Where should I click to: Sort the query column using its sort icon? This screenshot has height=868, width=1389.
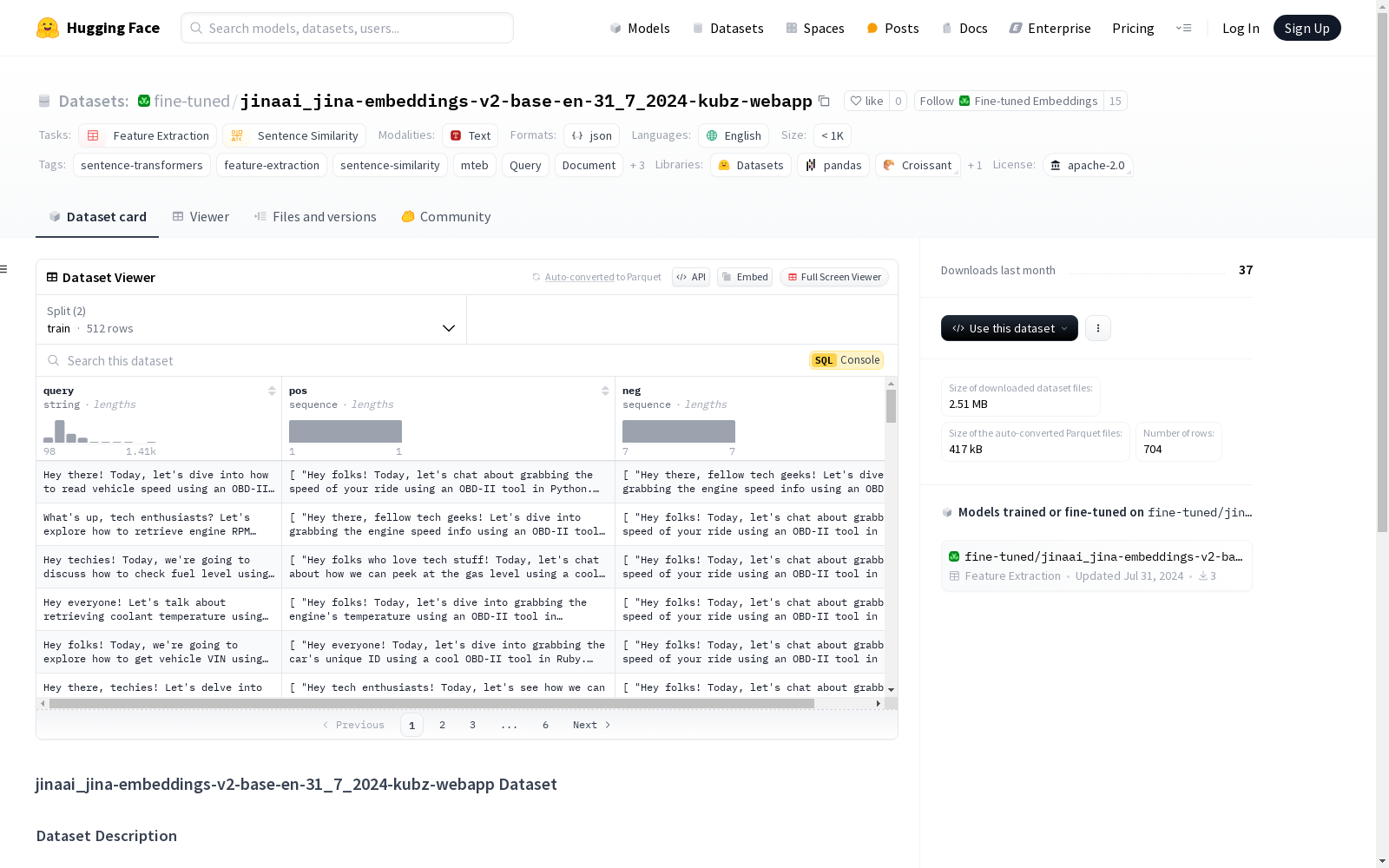[272, 391]
